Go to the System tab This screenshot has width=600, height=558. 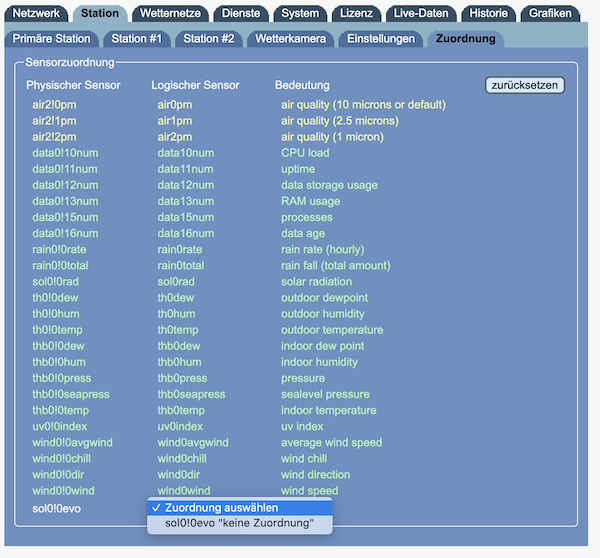tap(300, 14)
